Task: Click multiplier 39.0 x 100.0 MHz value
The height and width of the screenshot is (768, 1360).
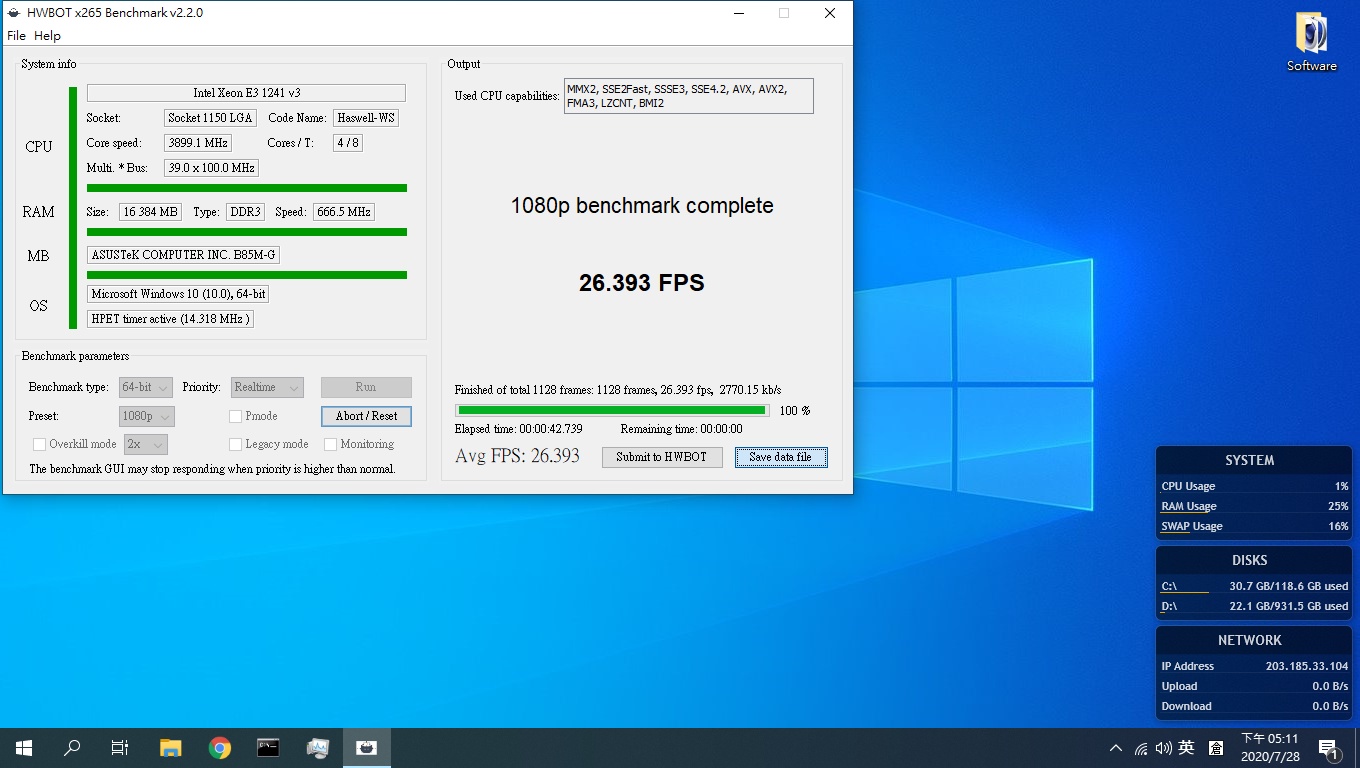Action: pyautogui.click(x=211, y=168)
